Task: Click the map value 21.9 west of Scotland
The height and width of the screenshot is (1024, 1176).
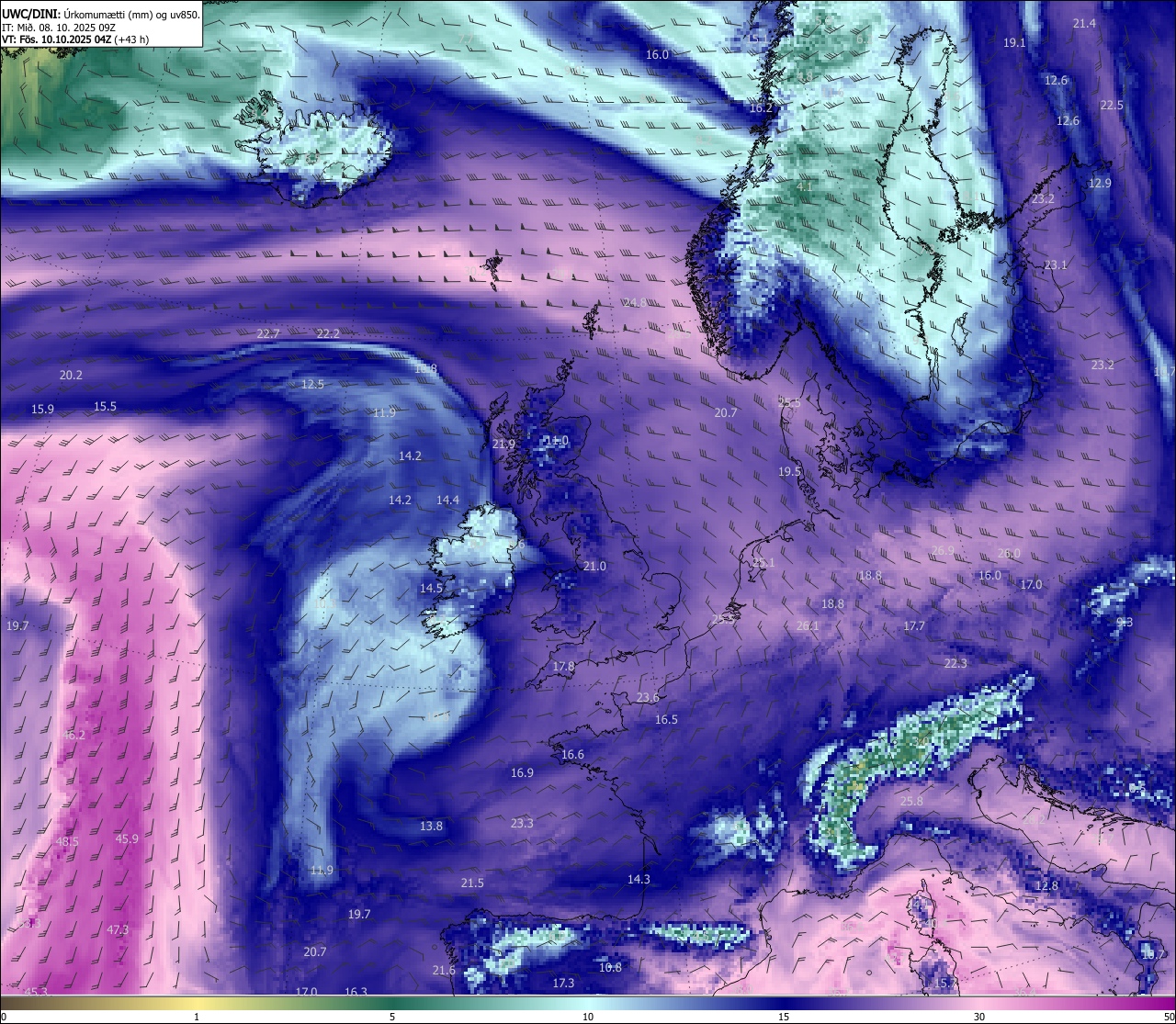Action: pyautogui.click(x=503, y=444)
